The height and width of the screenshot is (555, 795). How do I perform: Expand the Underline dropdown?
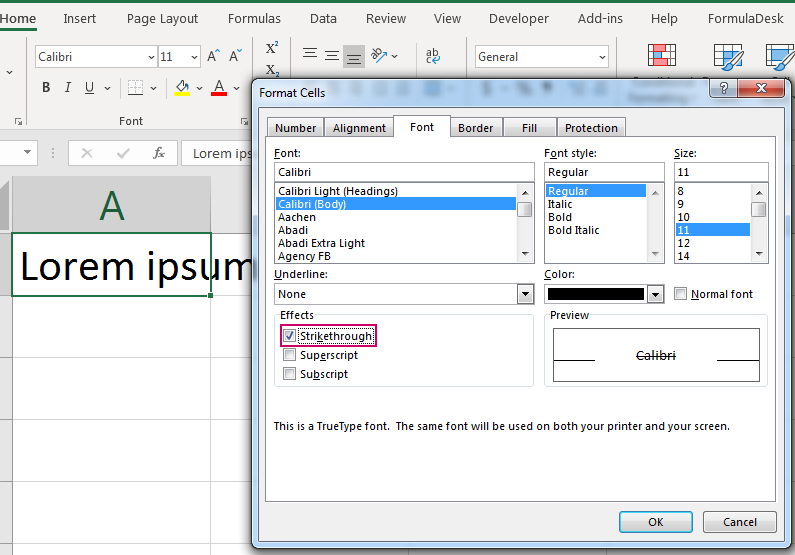tap(525, 294)
